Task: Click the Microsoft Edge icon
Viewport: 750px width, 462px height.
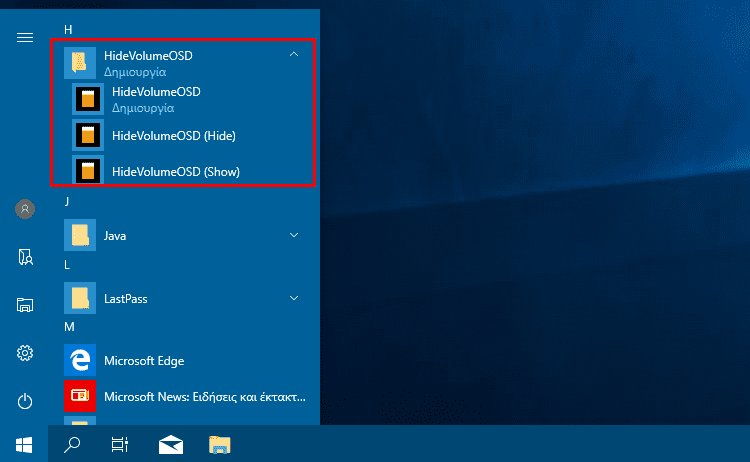Action: [80, 360]
